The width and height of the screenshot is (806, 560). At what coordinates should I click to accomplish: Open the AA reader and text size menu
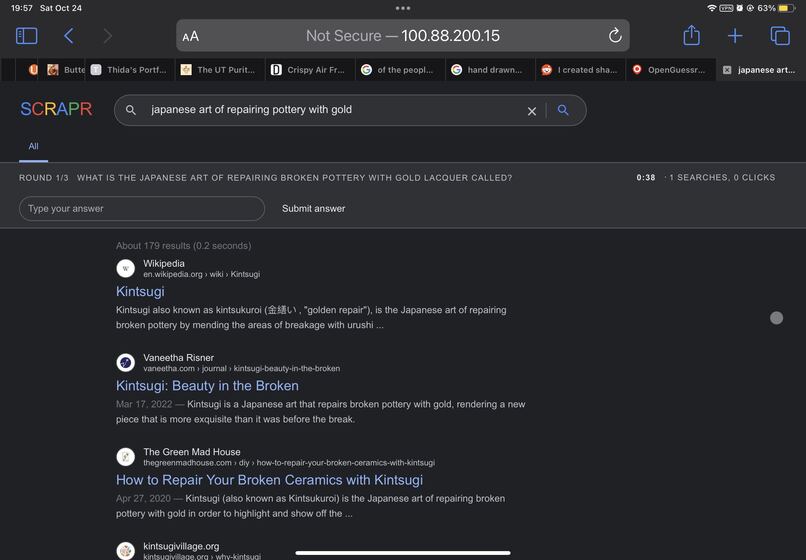coord(190,36)
